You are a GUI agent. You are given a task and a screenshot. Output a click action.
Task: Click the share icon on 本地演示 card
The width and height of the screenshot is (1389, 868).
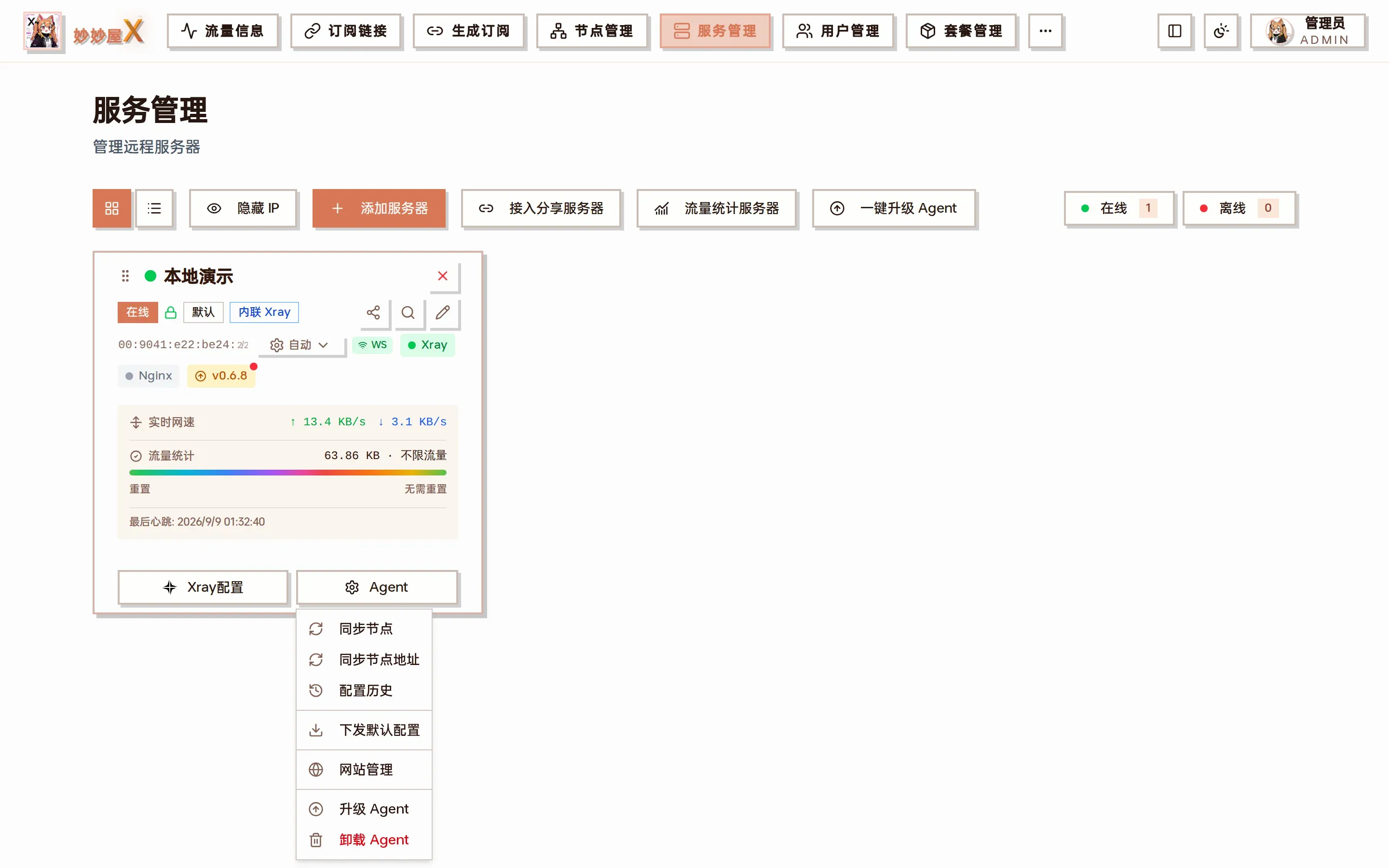click(x=374, y=313)
